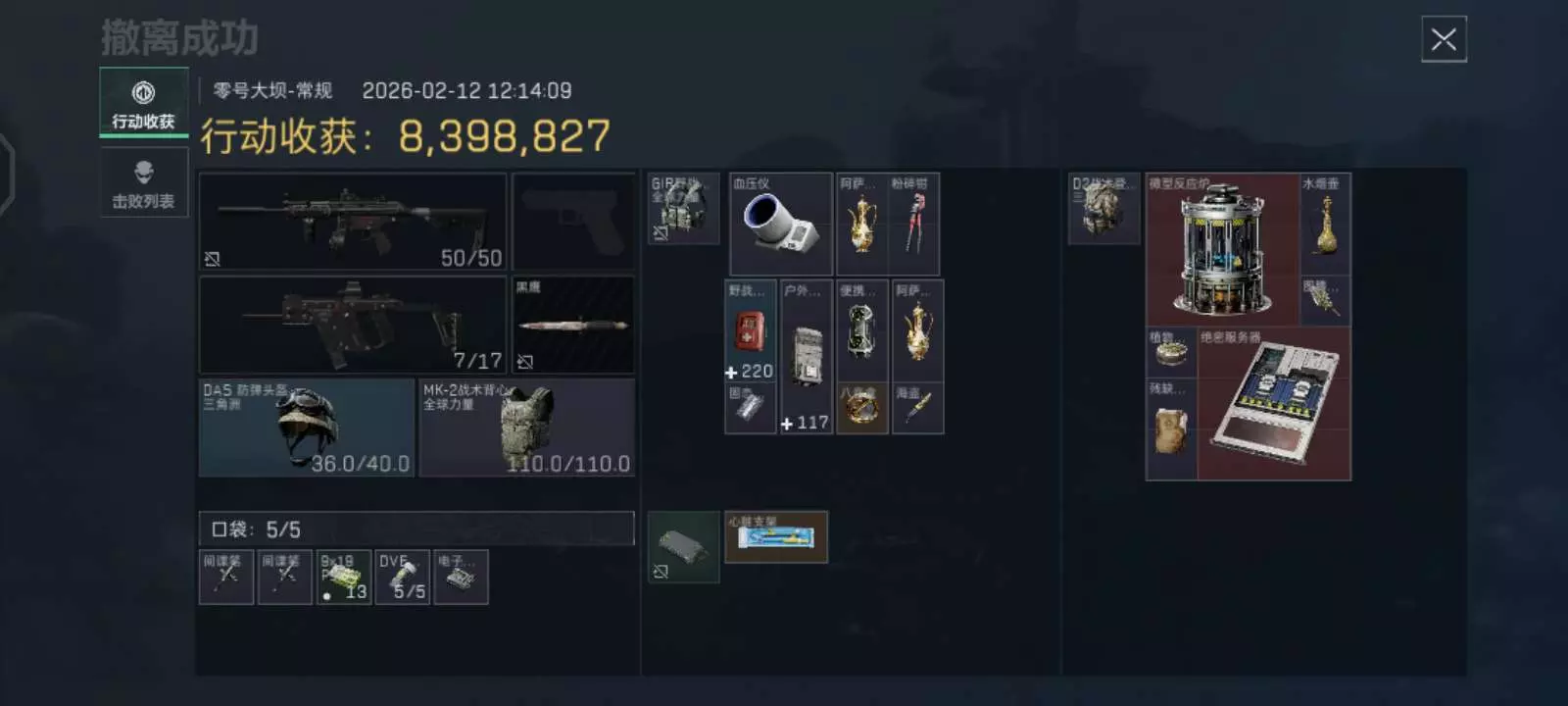The width and height of the screenshot is (1568, 706).
Task: Tap the 口袋 5/5 pocket bar
Action: (416, 529)
